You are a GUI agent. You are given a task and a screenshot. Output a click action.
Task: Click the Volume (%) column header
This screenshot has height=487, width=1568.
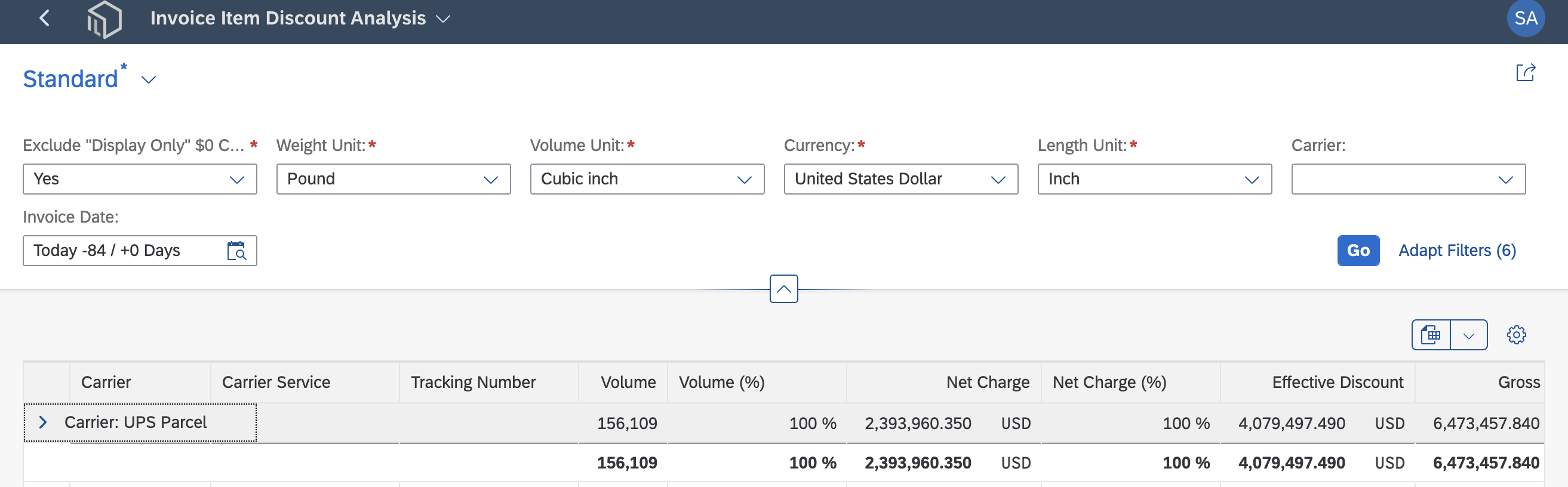[x=757, y=383]
